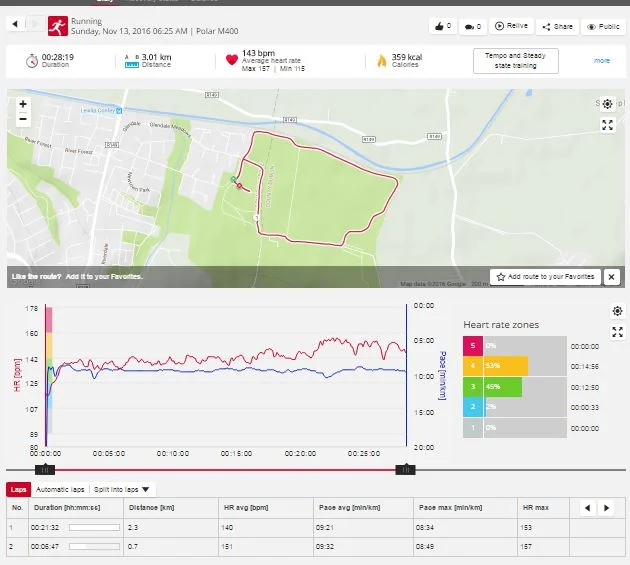Zoom in on the route map
The width and height of the screenshot is (630, 565).
[x=23, y=104]
